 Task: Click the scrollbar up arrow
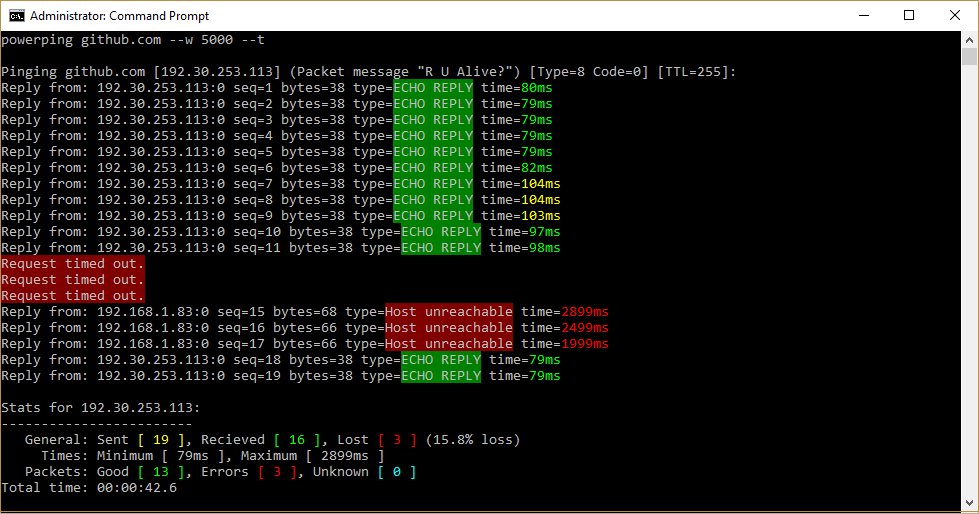click(x=969, y=40)
